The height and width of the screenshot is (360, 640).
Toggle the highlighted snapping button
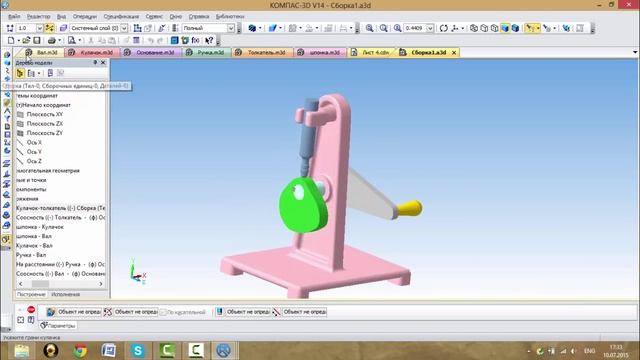pos(50,28)
